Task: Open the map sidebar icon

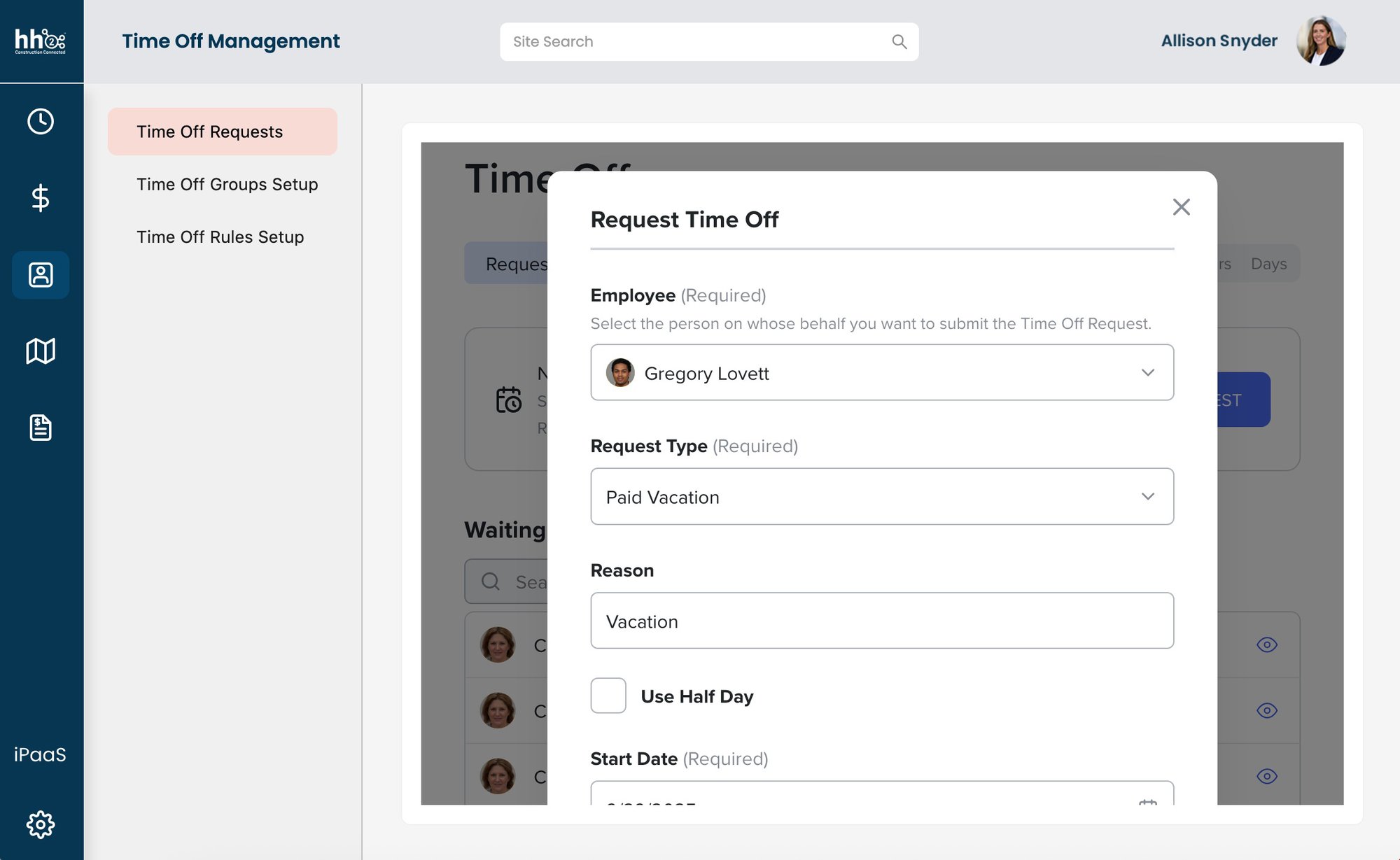Action: tap(41, 351)
